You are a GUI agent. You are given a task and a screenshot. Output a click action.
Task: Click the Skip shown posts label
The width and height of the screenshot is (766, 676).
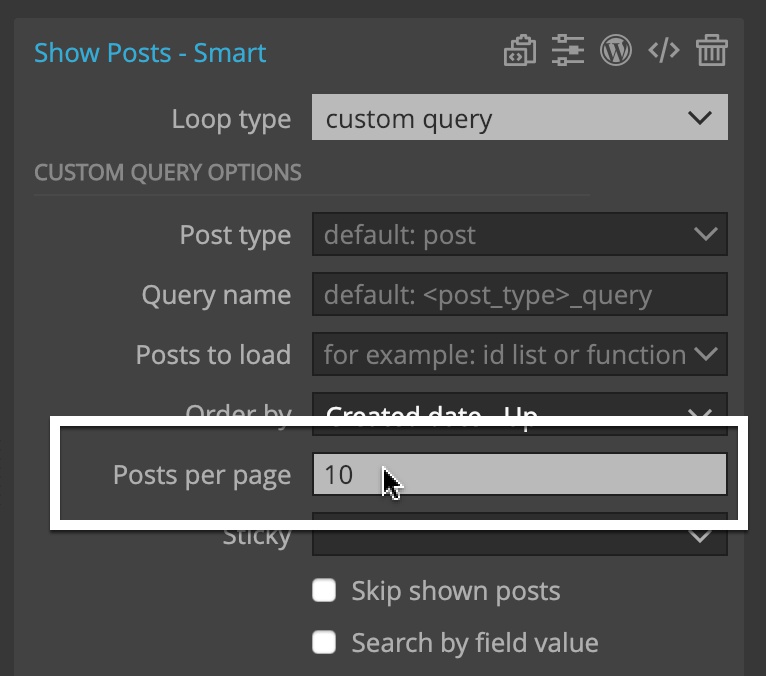click(456, 591)
